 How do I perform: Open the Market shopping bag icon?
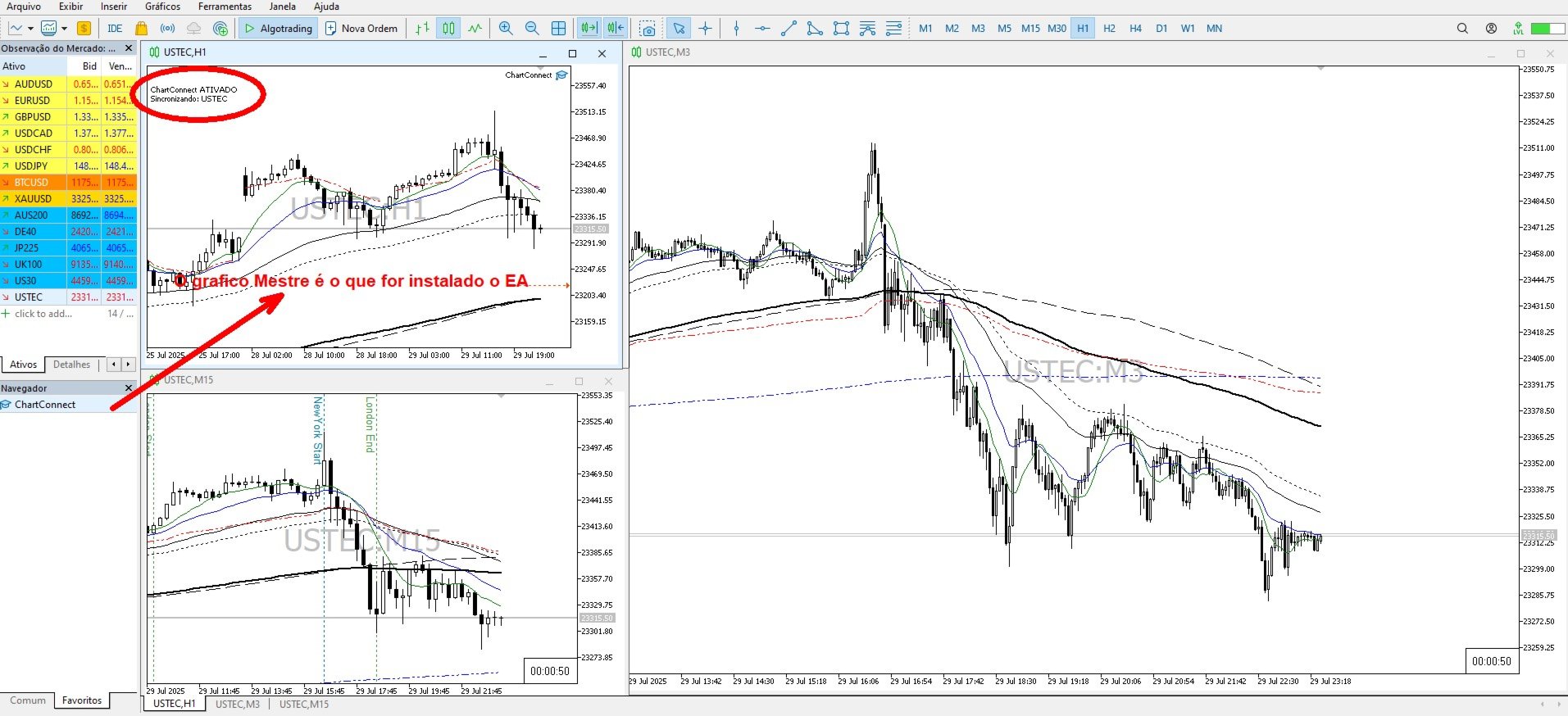tap(141, 29)
